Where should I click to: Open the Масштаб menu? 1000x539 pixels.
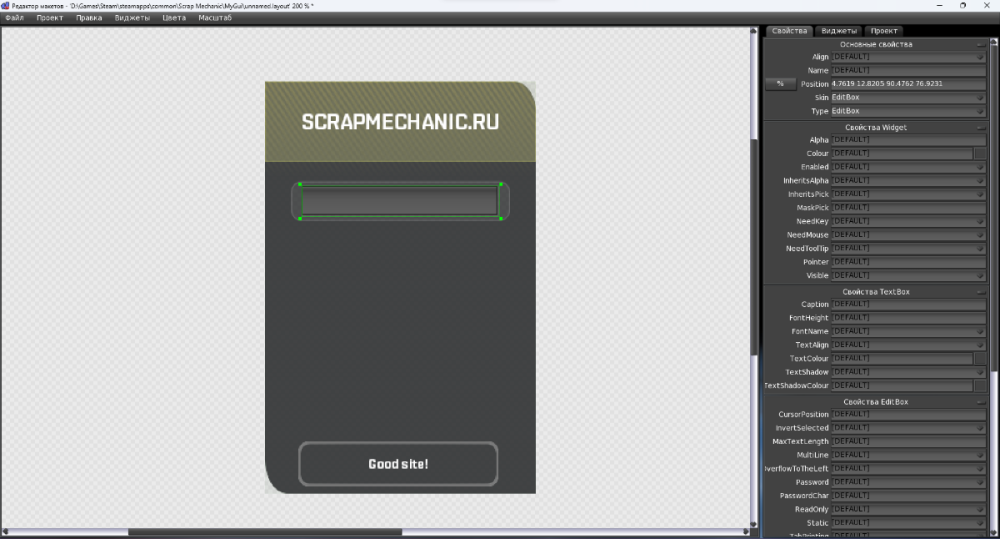[x=215, y=18]
